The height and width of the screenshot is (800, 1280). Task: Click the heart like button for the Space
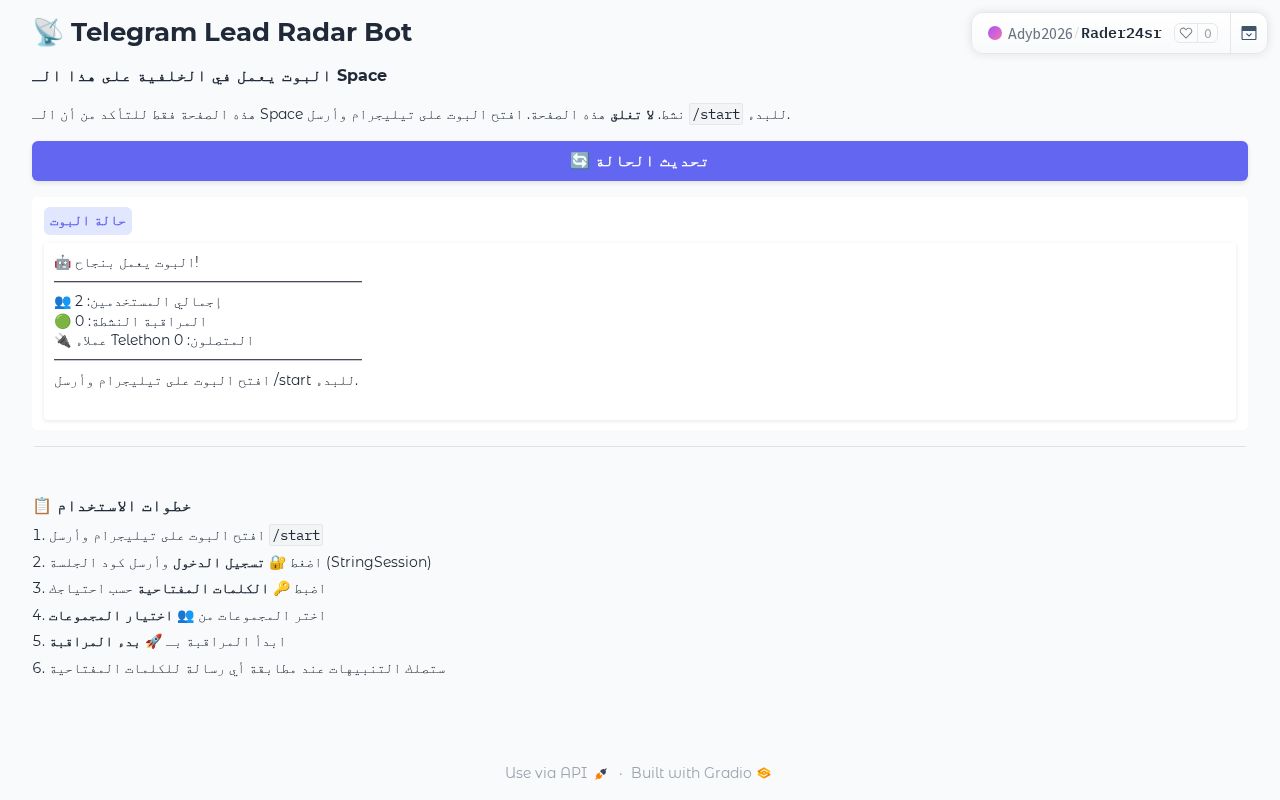point(1186,33)
